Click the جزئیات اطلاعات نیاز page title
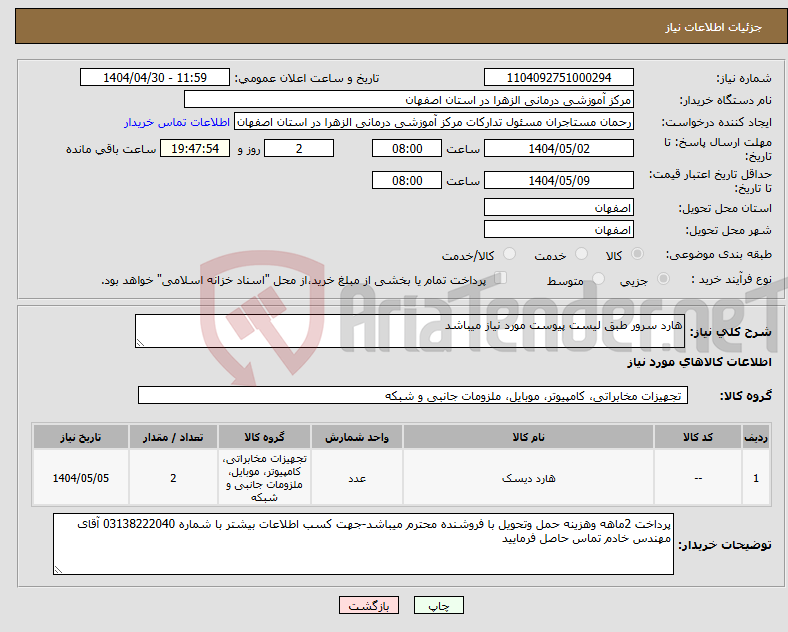Viewport: 788px width, 632px height. click(x=713, y=27)
